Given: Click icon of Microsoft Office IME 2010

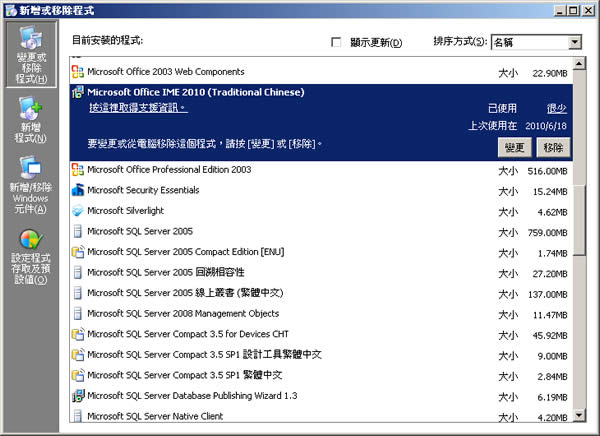Looking at the screenshot, I should [x=78, y=92].
